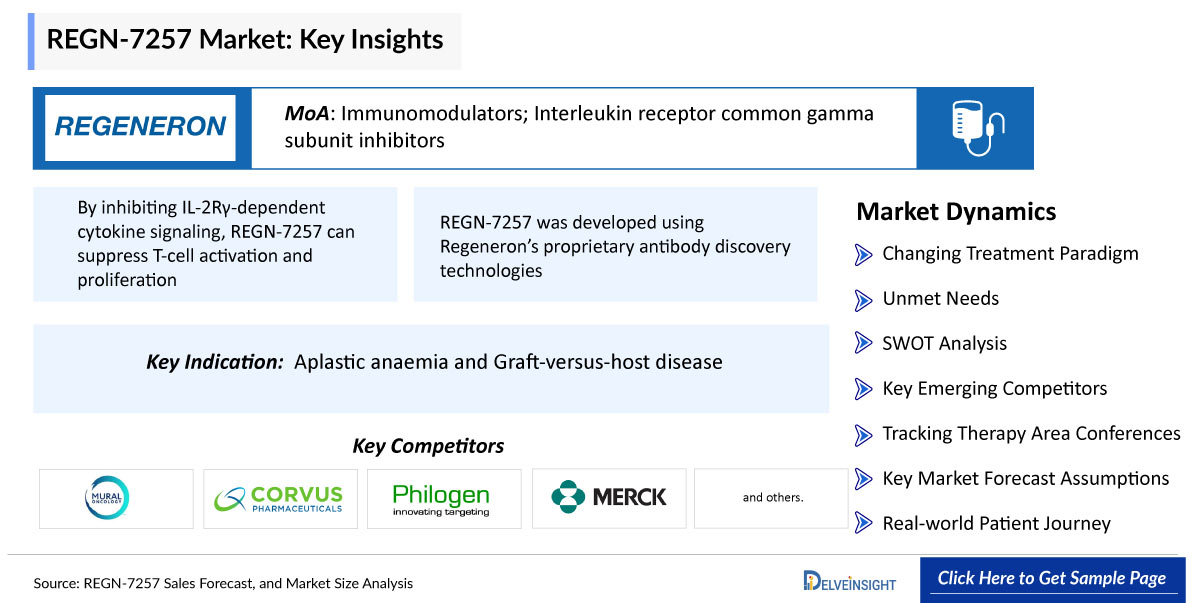Click arrow icon beside SWOT Analysis
The width and height of the screenshot is (1200, 603).
point(864,344)
